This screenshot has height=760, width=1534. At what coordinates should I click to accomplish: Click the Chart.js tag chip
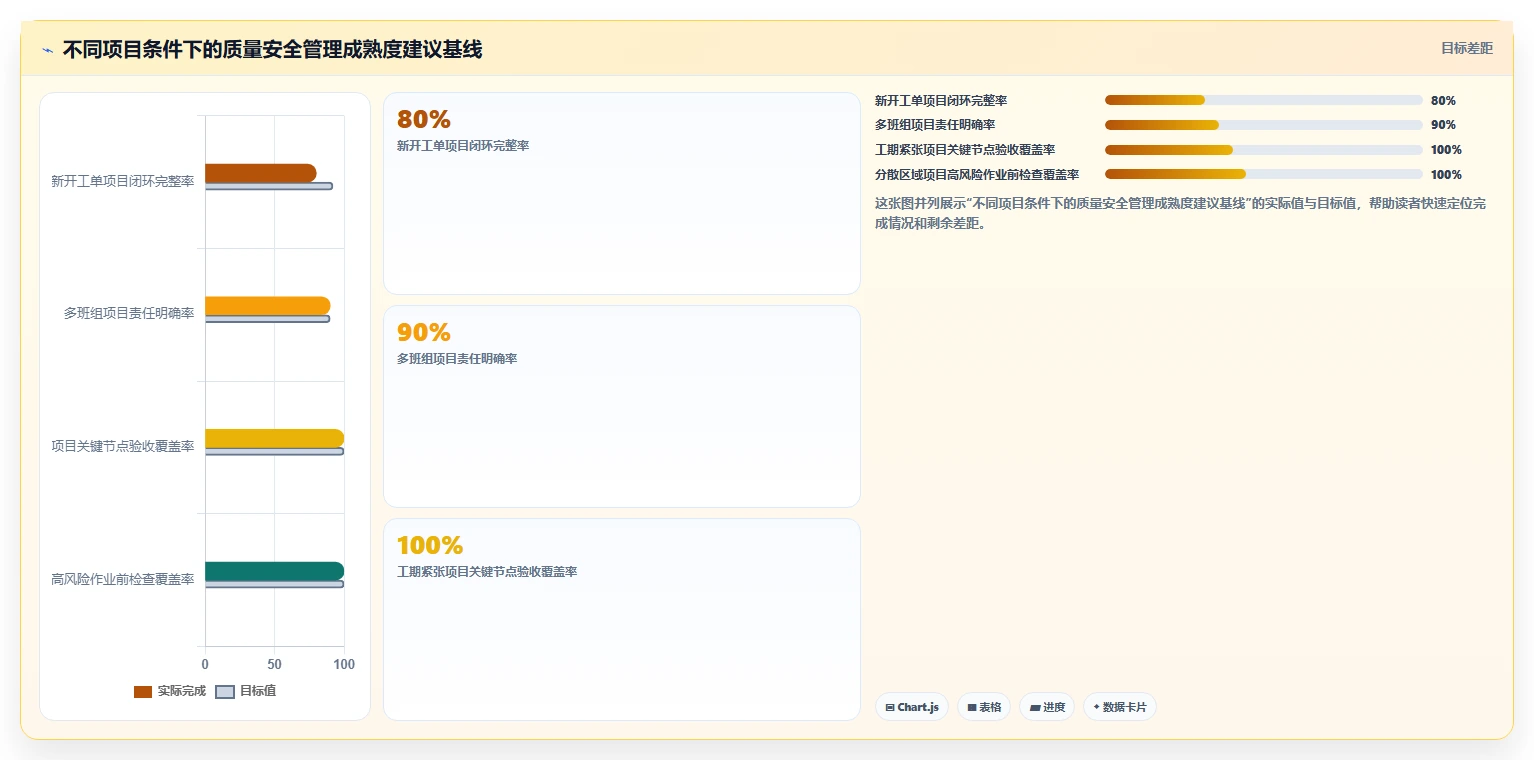pyautogui.click(x=912, y=707)
